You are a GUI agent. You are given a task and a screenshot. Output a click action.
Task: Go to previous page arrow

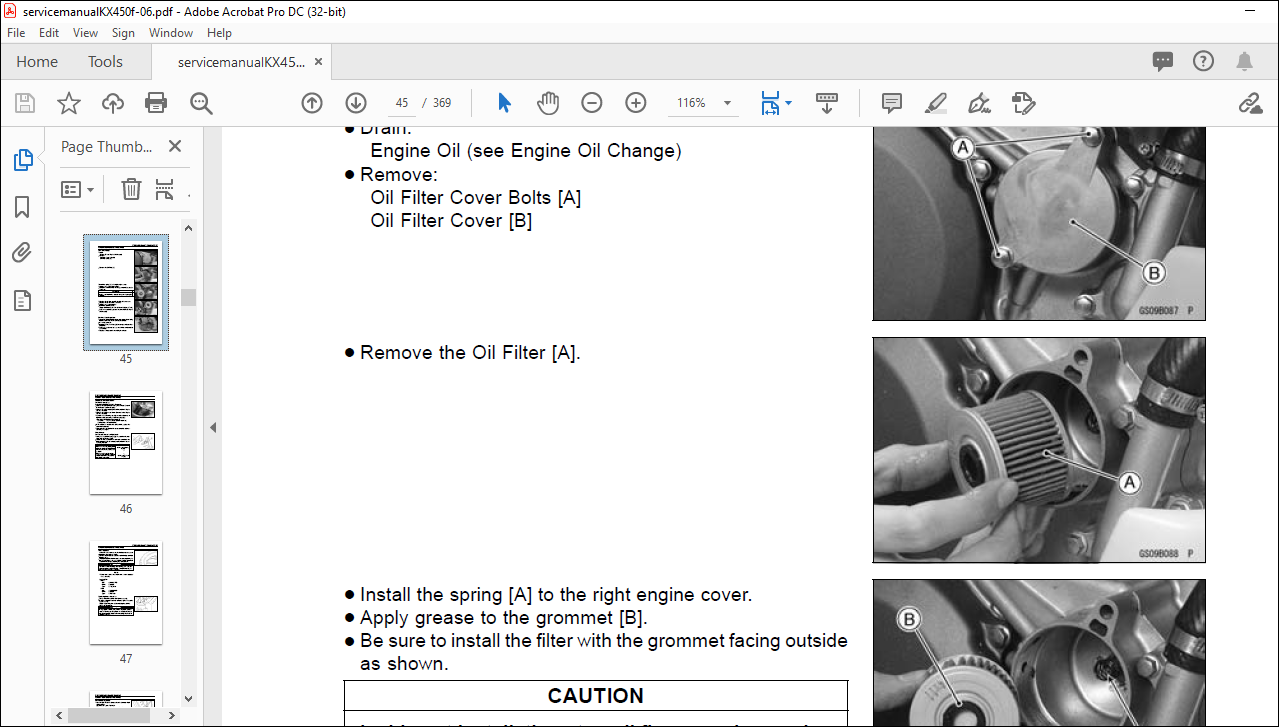(312, 103)
